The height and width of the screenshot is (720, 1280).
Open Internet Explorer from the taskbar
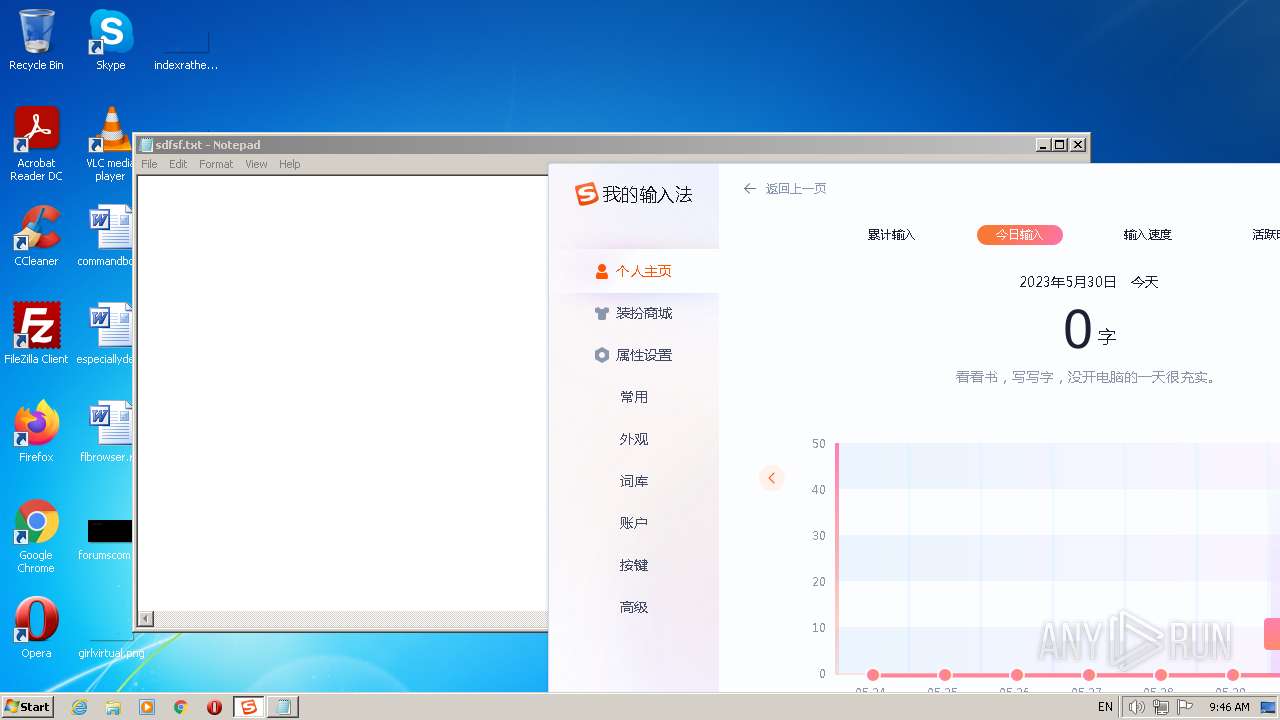pos(80,707)
